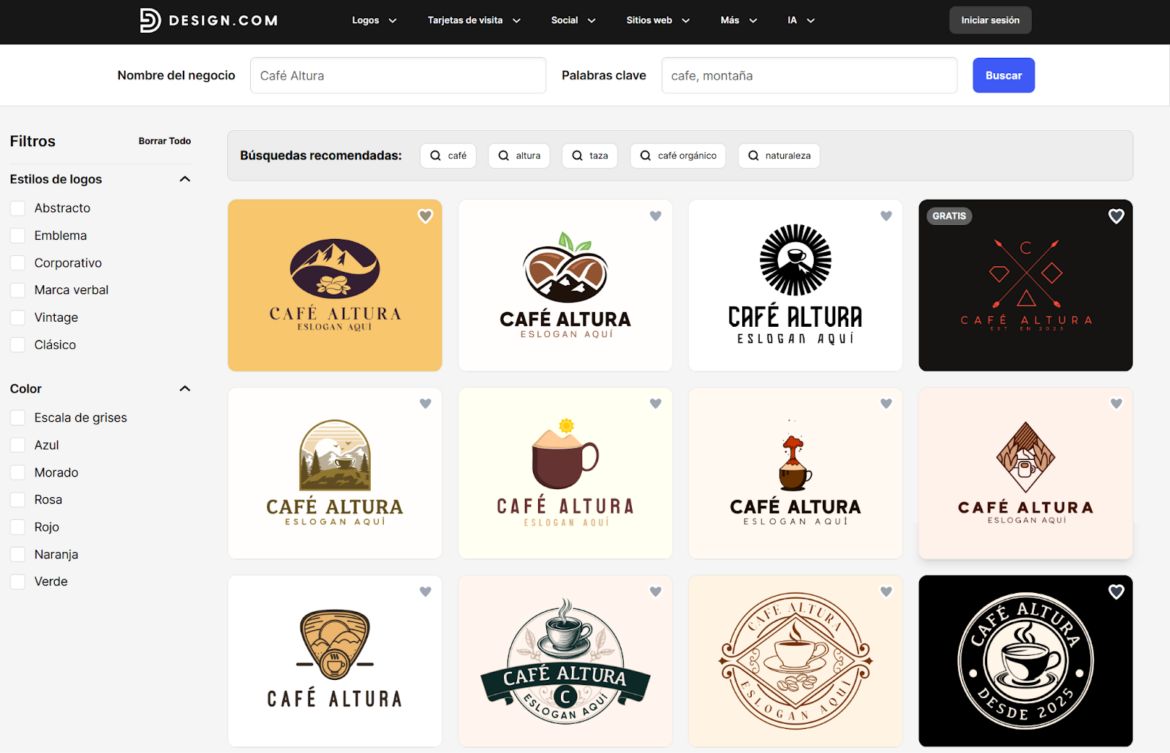Check the Rosa color swatch option
Image resolution: width=1170 pixels, height=753 pixels.
(x=16, y=499)
